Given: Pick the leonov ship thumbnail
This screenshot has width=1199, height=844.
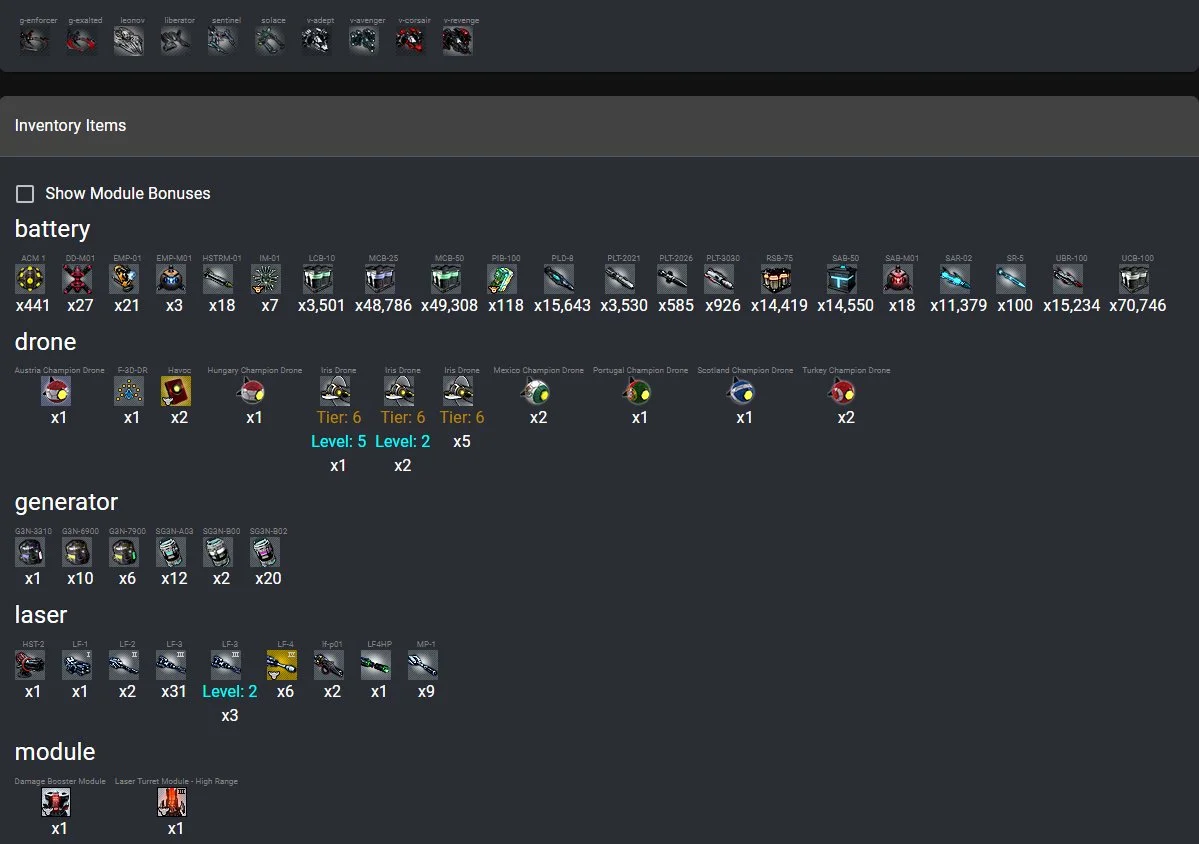Looking at the screenshot, I should [129, 40].
